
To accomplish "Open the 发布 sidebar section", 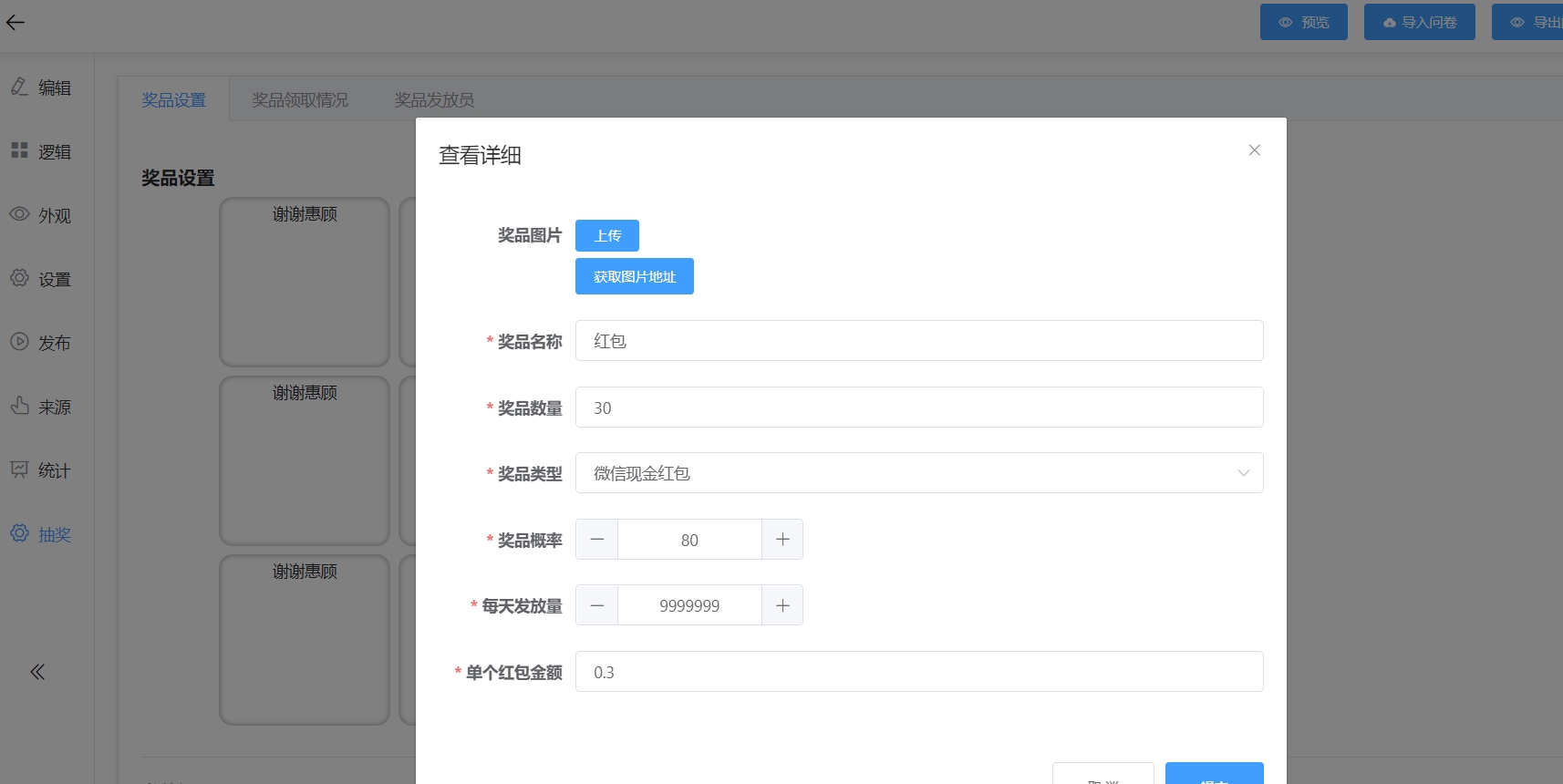I will pos(41,343).
